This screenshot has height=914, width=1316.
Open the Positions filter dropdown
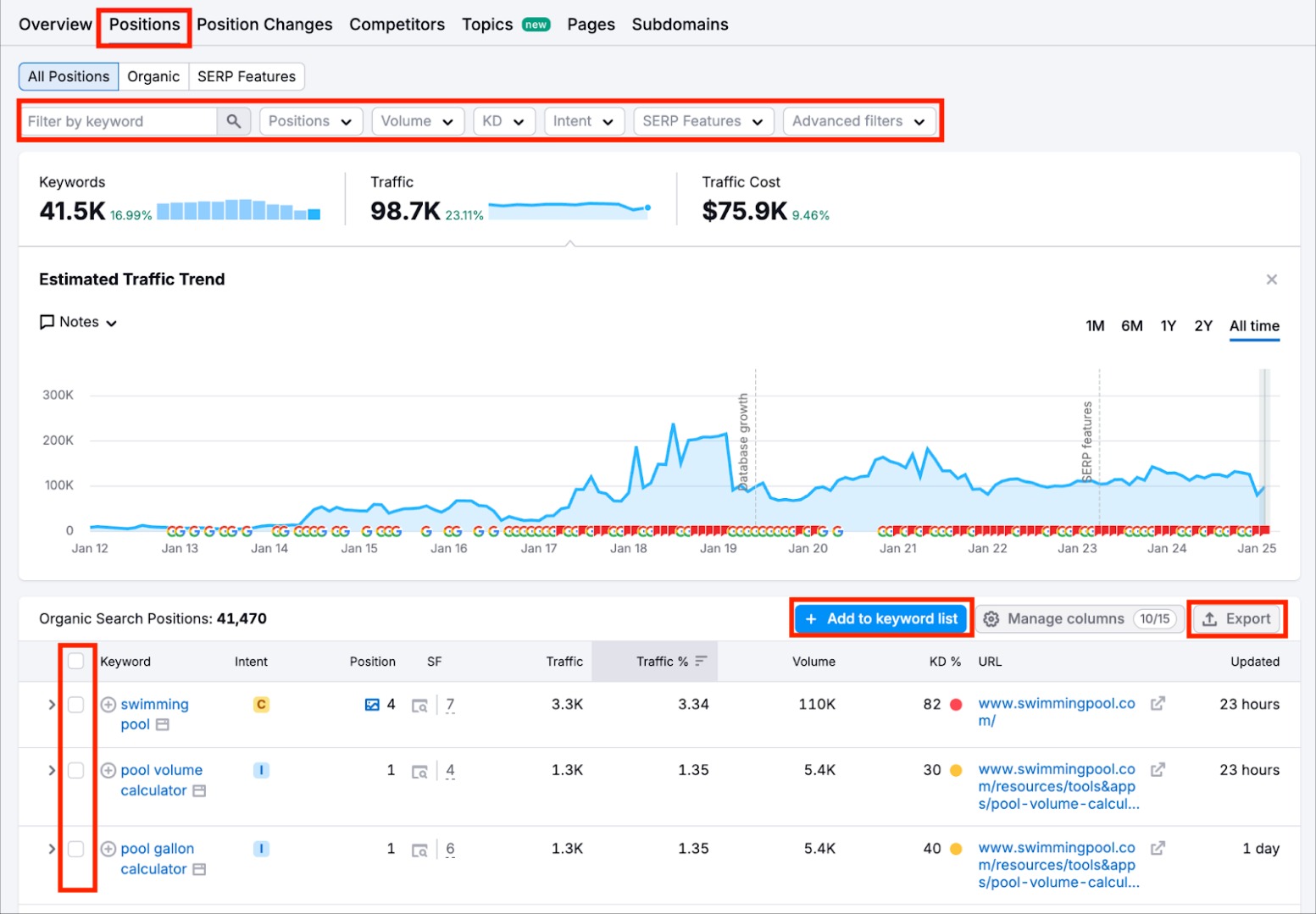click(x=311, y=121)
